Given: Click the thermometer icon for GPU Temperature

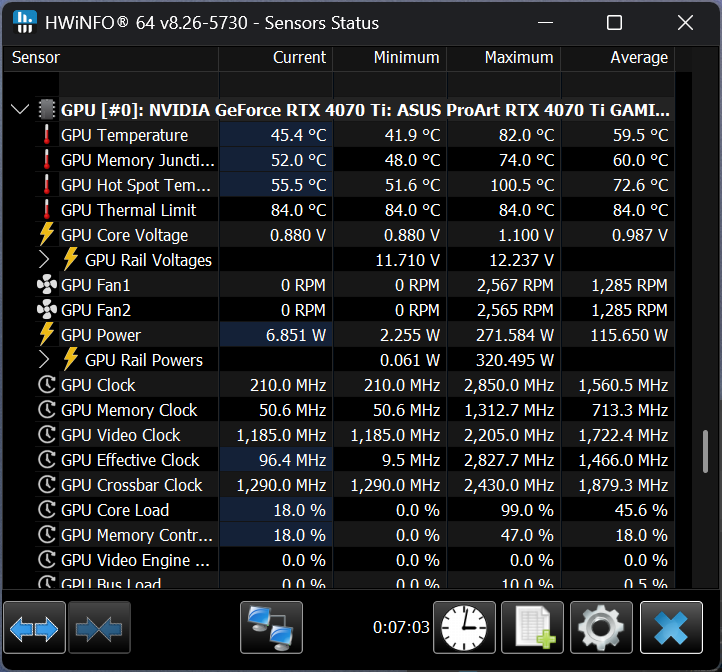Looking at the screenshot, I should pyautogui.click(x=47, y=134).
